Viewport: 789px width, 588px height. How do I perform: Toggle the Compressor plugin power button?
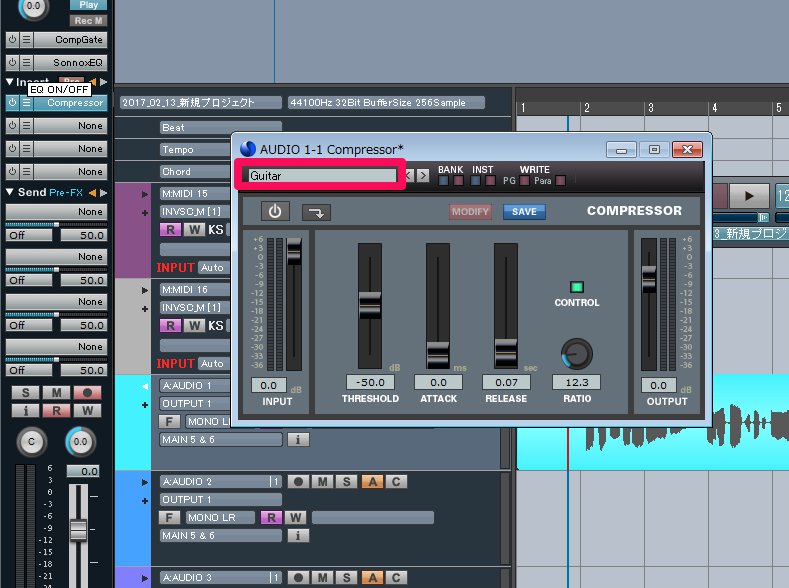click(275, 211)
